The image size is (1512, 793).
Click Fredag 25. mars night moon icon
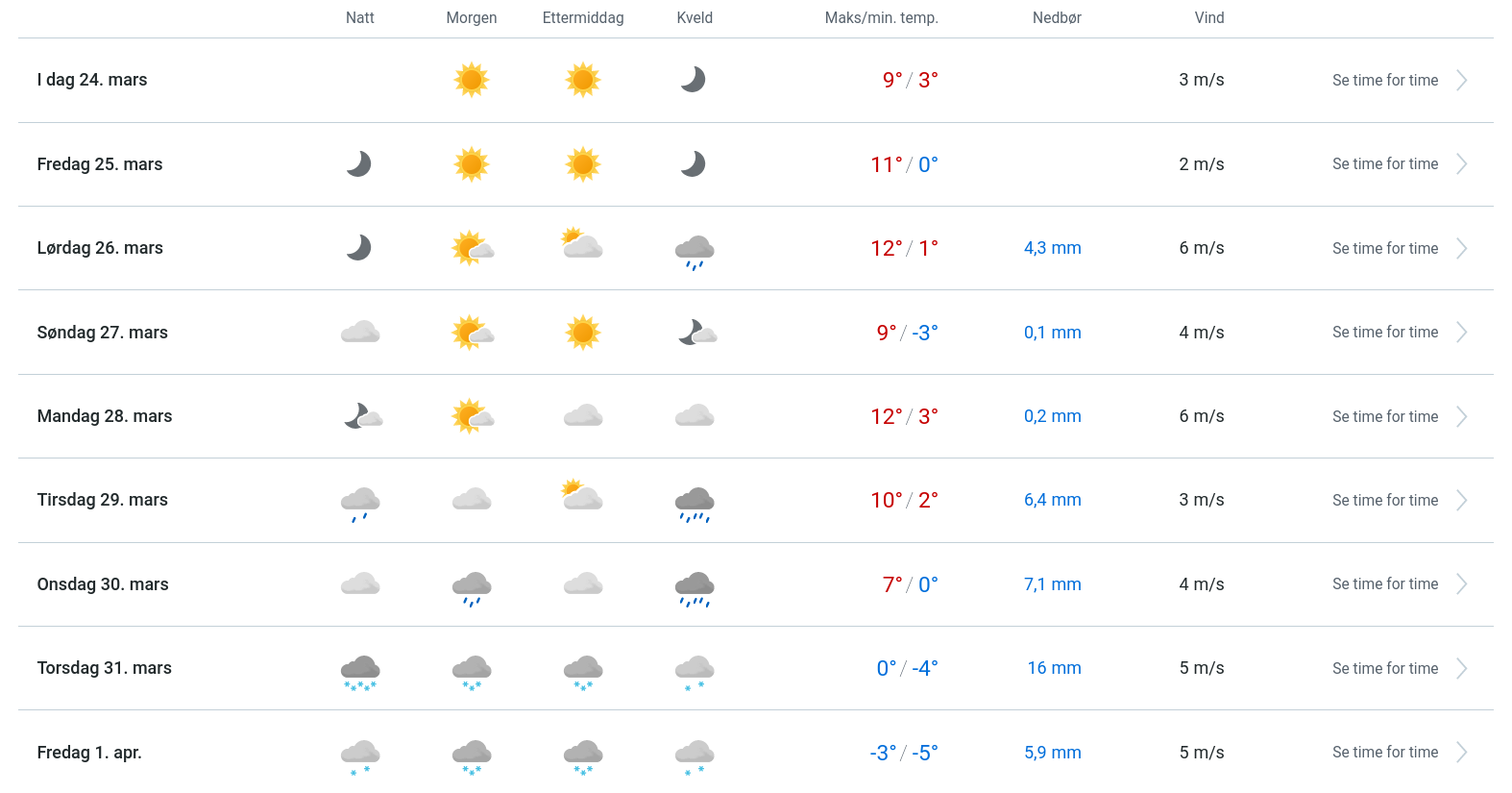(359, 164)
